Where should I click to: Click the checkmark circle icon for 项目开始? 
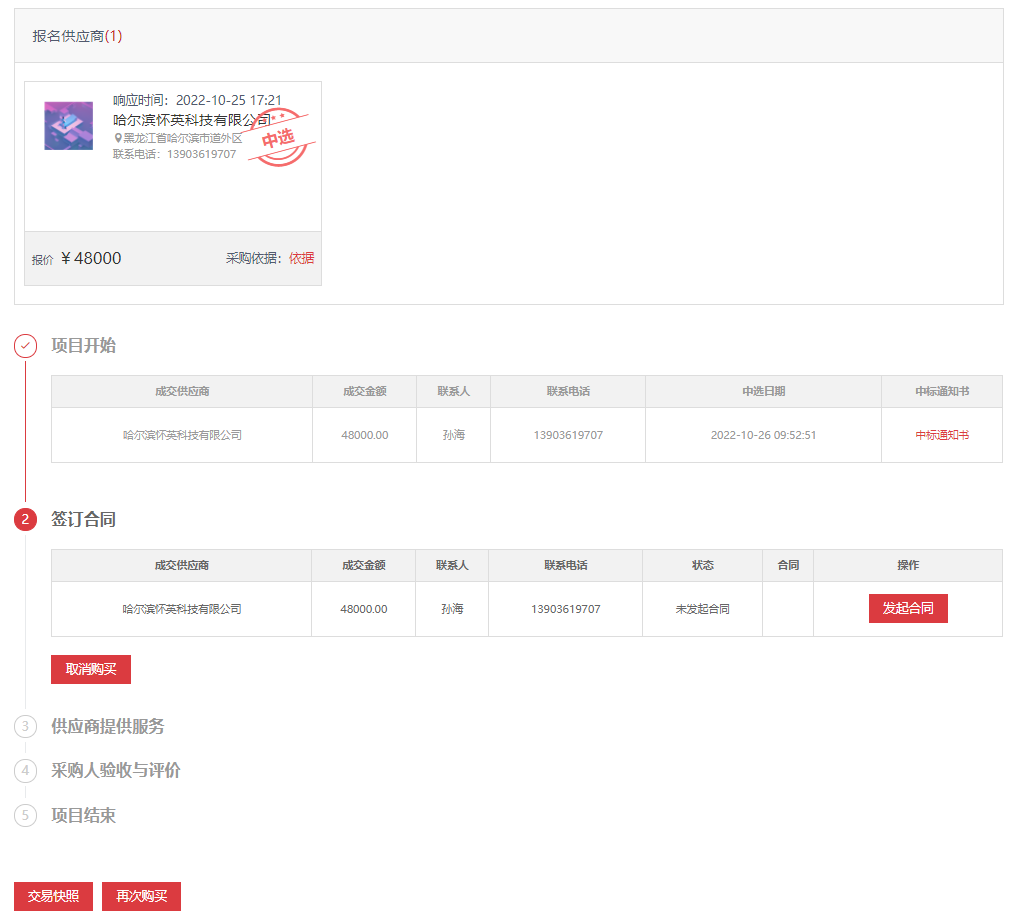25,346
